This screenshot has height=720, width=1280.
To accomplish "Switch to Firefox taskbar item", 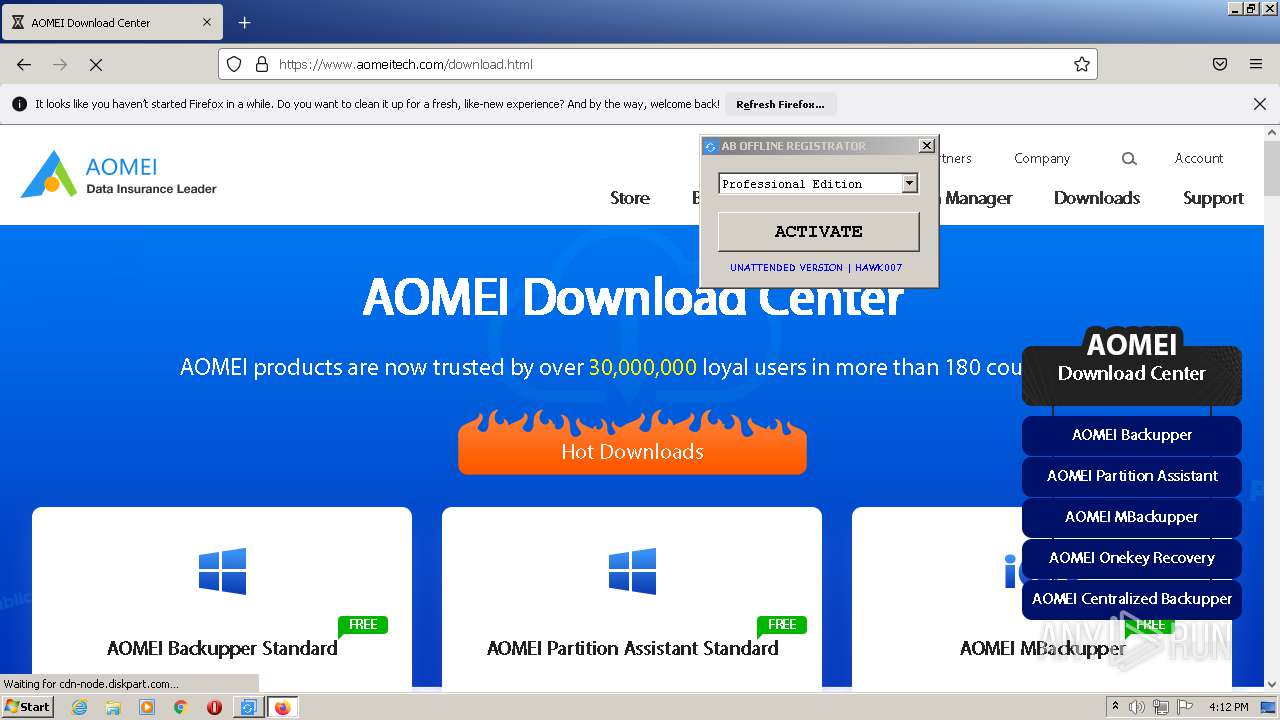I will pyautogui.click(x=282, y=707).
